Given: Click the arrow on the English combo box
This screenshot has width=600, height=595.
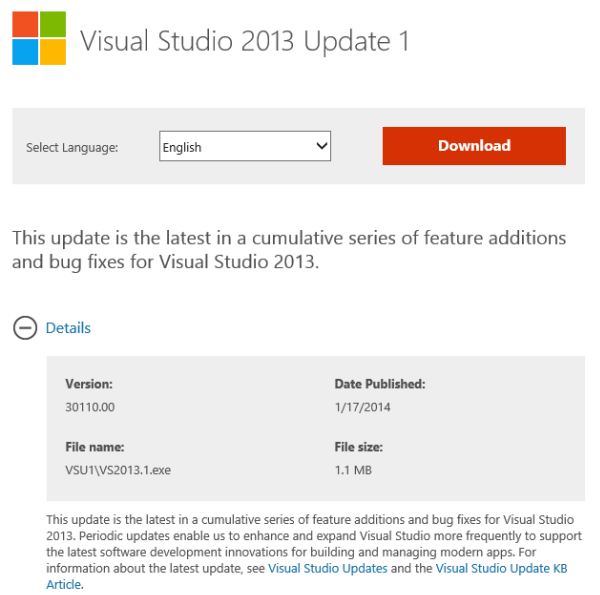Looking at the screenshot, I should [x=322, y=147].
